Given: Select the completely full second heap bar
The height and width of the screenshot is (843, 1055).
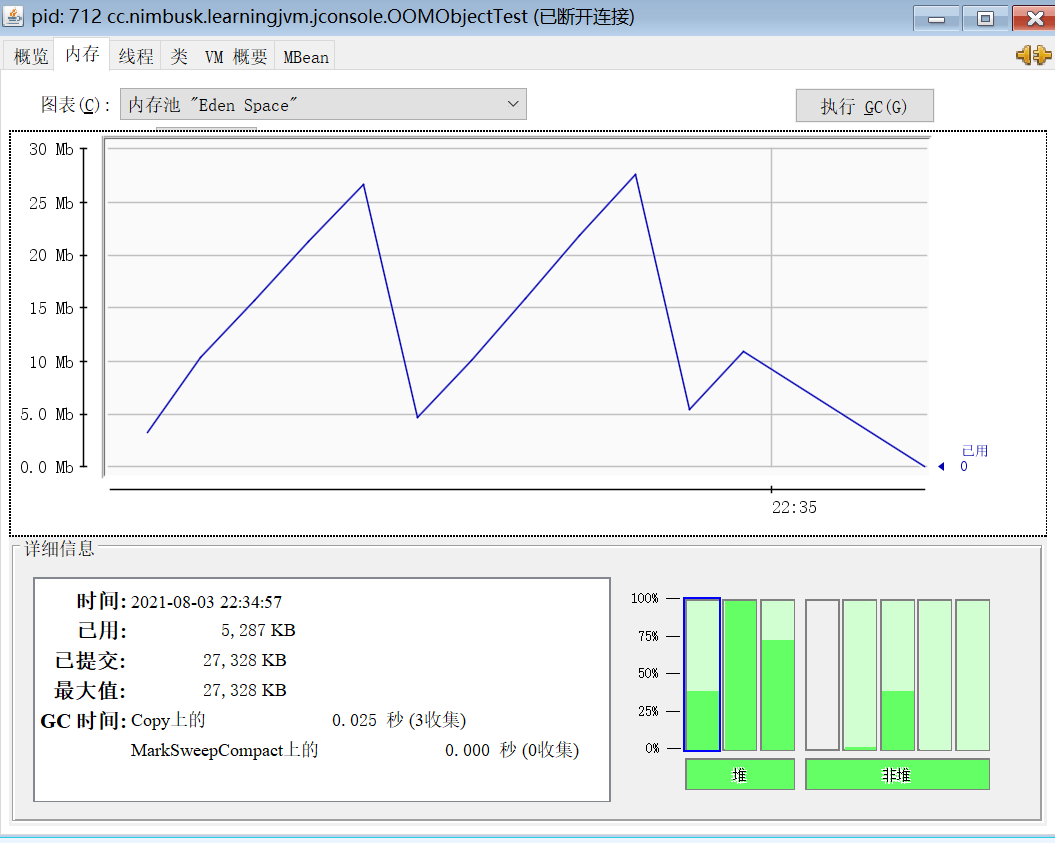Looking at the screenshot, I should [739, 675].
